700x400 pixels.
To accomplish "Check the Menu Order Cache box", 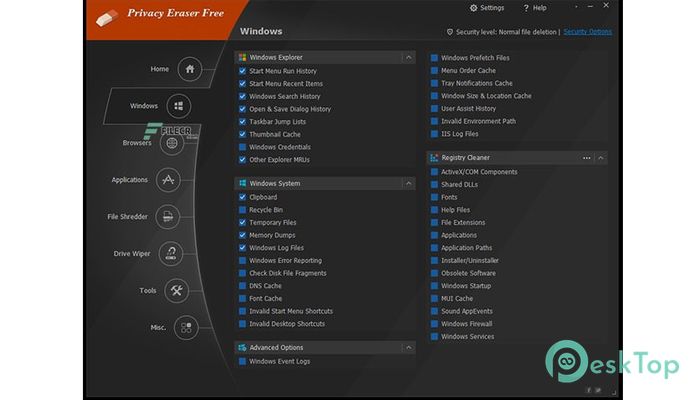I will pyautogui.click(x=434, y=71).
